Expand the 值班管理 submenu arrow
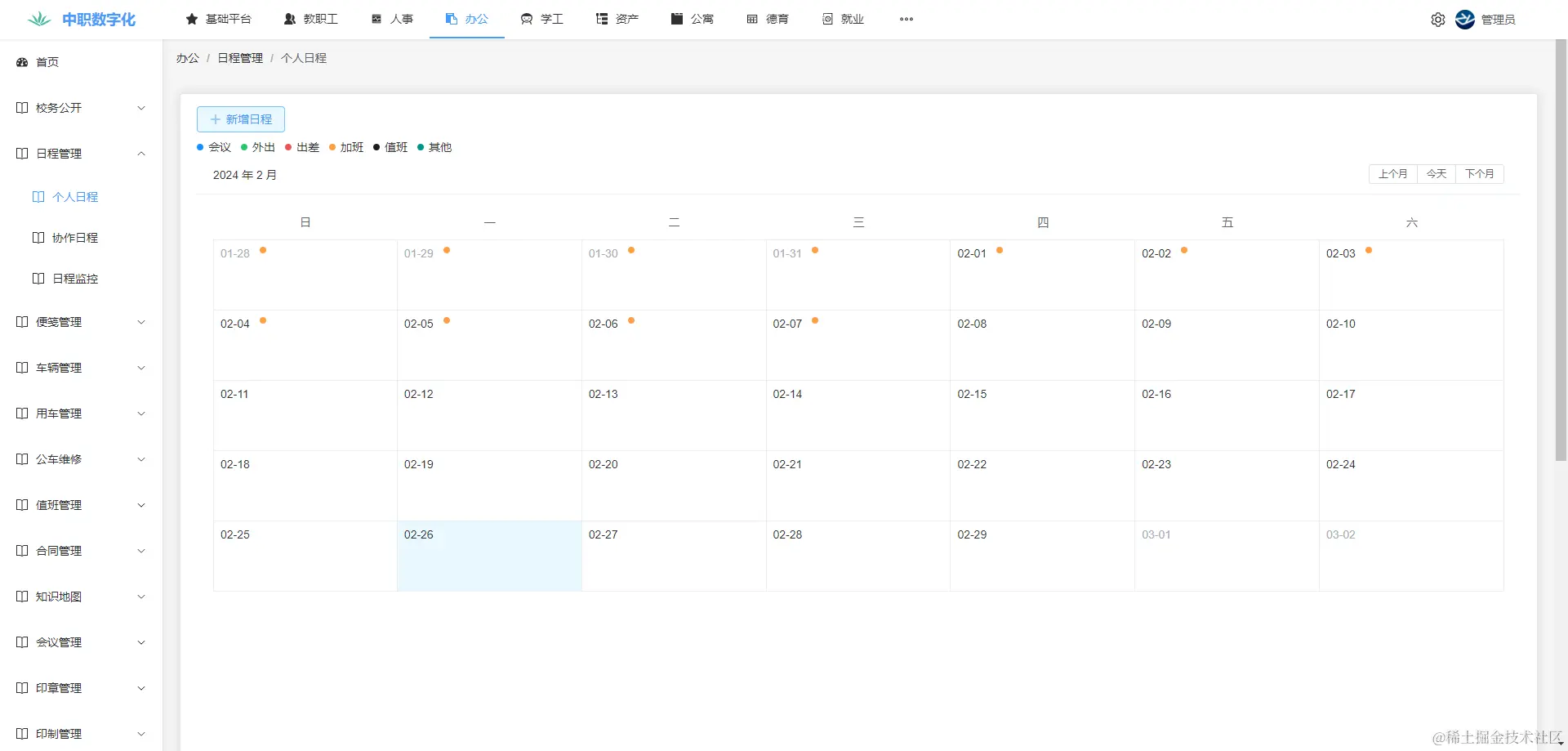Viewport: 1568px width, 751px height. (141, 505)
